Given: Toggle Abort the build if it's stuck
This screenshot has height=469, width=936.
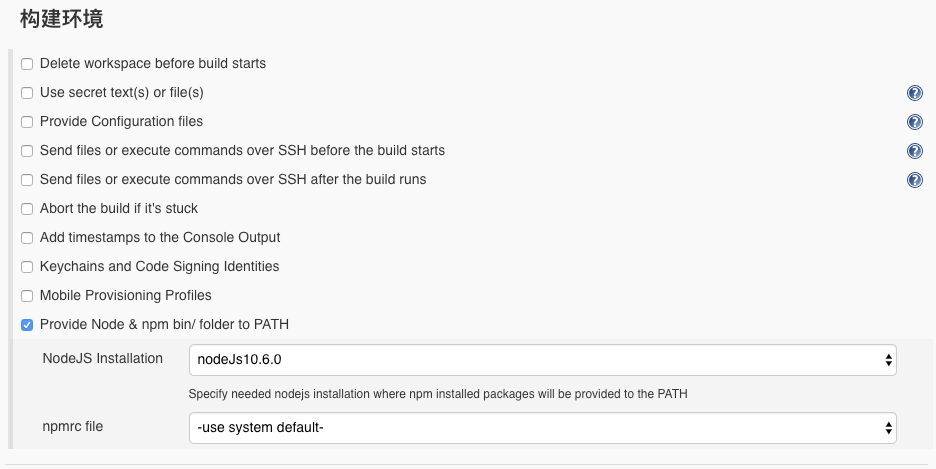Looking at the screenshot, I should pos(27,209).
